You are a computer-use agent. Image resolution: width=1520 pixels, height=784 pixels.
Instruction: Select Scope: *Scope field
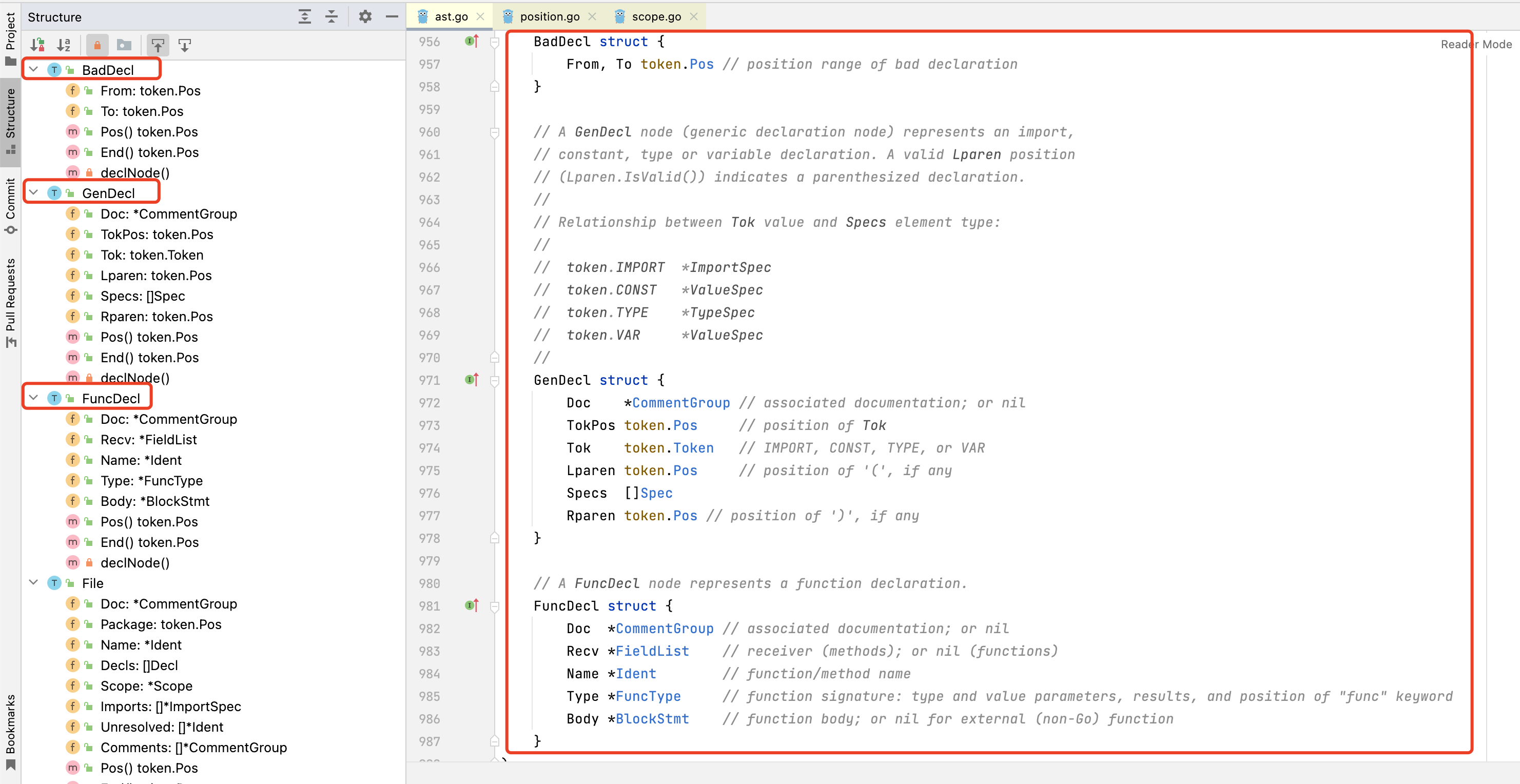tap(146, 685)
